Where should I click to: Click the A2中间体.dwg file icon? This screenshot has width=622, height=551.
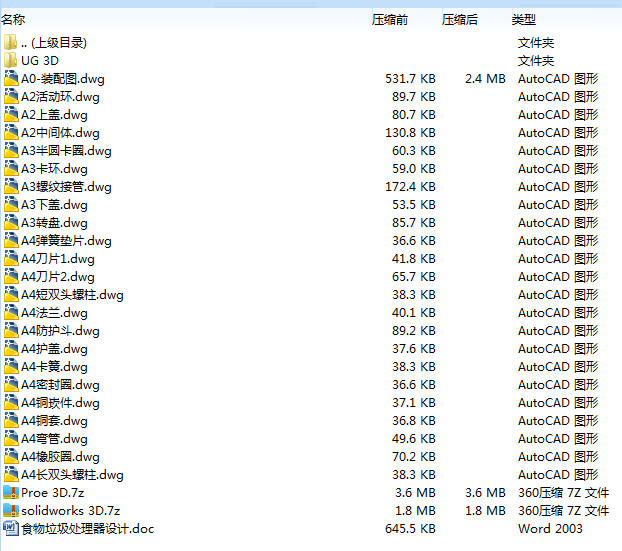tap(11, 132)
